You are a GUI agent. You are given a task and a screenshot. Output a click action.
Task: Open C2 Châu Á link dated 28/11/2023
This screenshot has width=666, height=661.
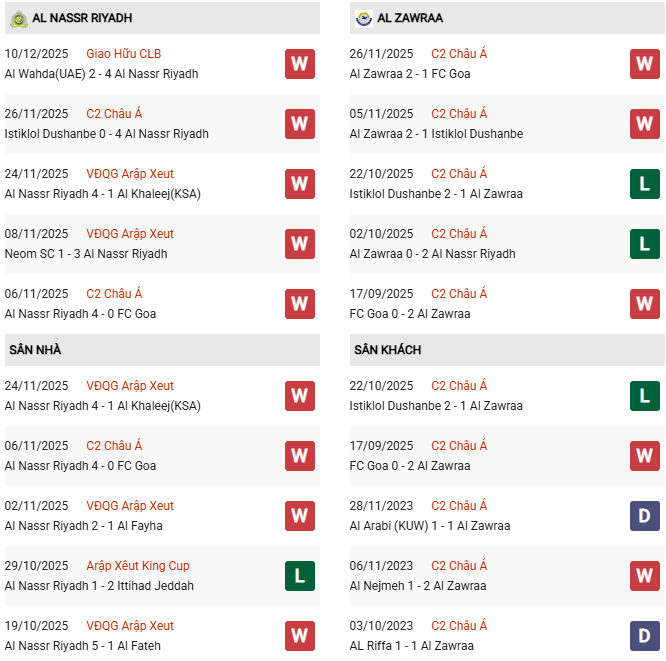point(459,506)
